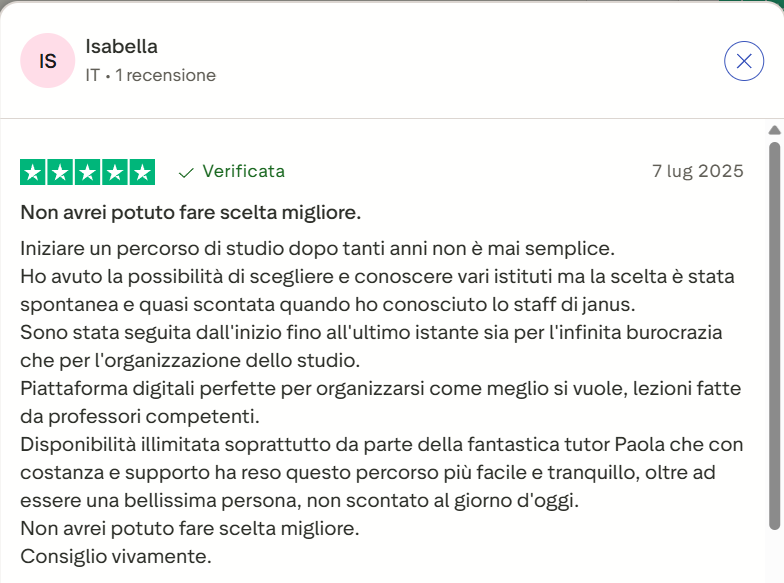Click the "1 recensione" count text

click(165, 75)
